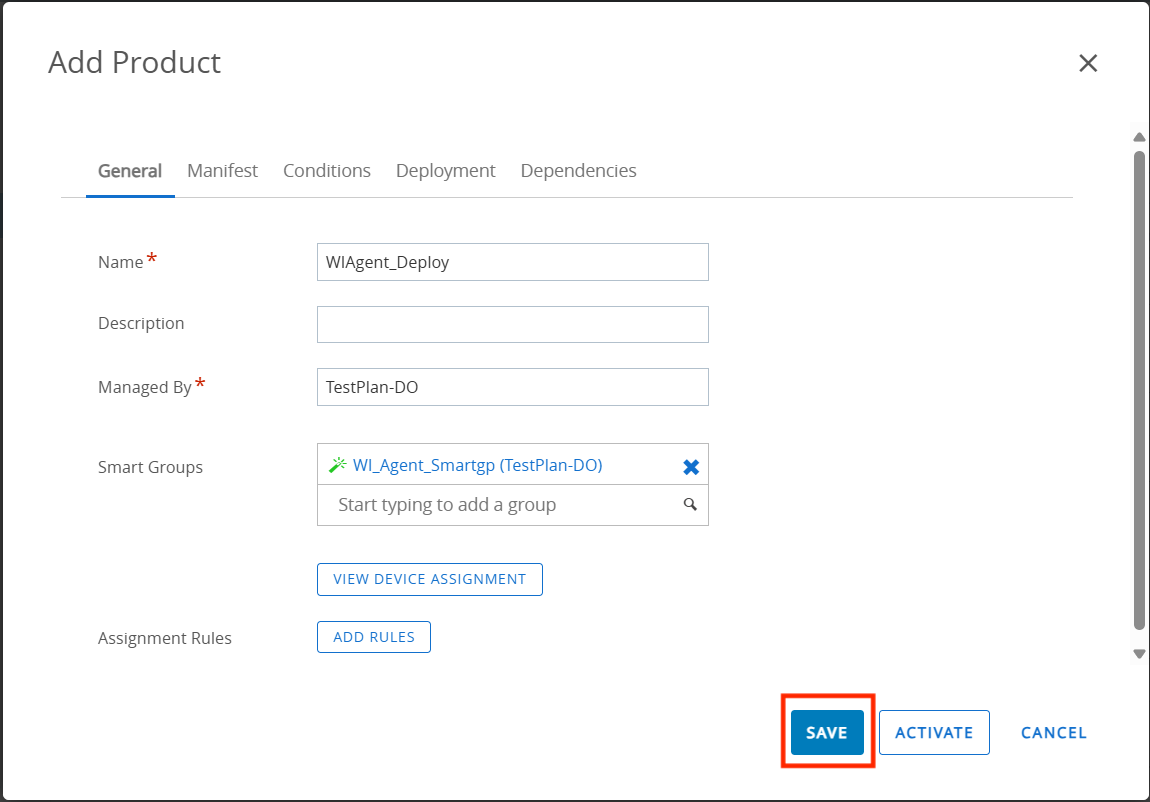Select the Dependencies tab
The width and height of the screenshot is (1150, 802).
click(578, 171)
